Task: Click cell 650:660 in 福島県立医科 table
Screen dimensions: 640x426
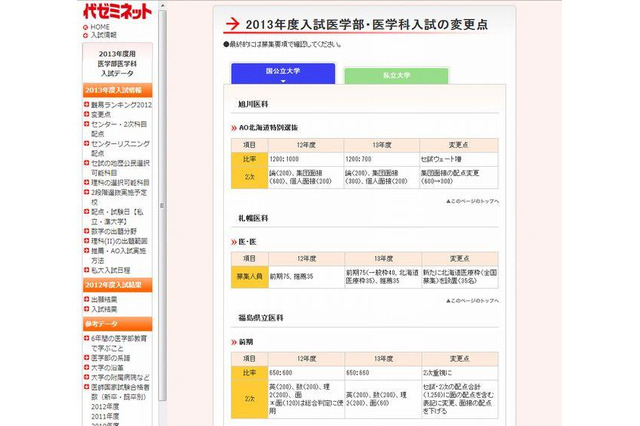Action: click(x=383, y=373)
